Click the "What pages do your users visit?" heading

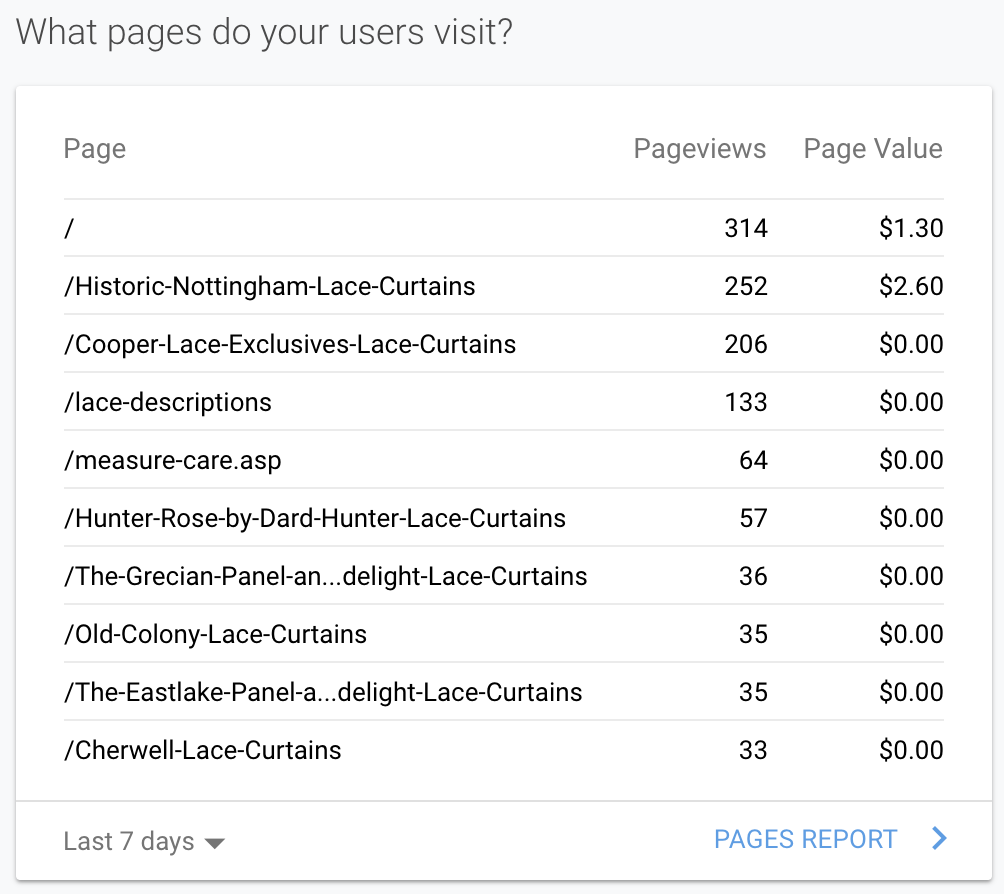click(x=265, y=32)
